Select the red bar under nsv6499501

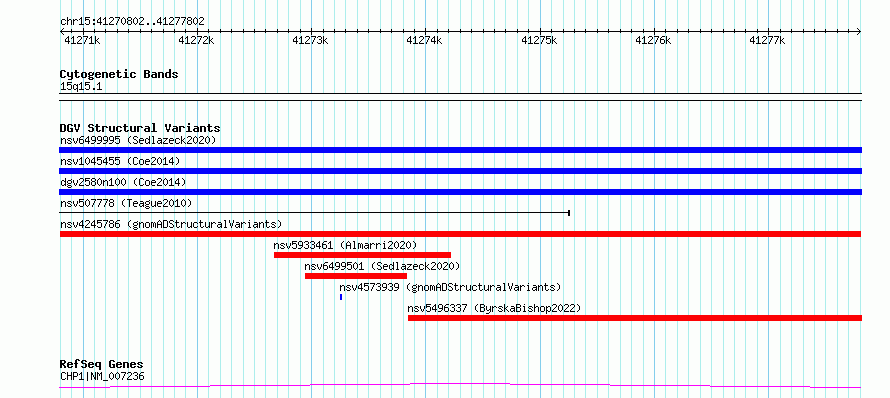point(356,276)
